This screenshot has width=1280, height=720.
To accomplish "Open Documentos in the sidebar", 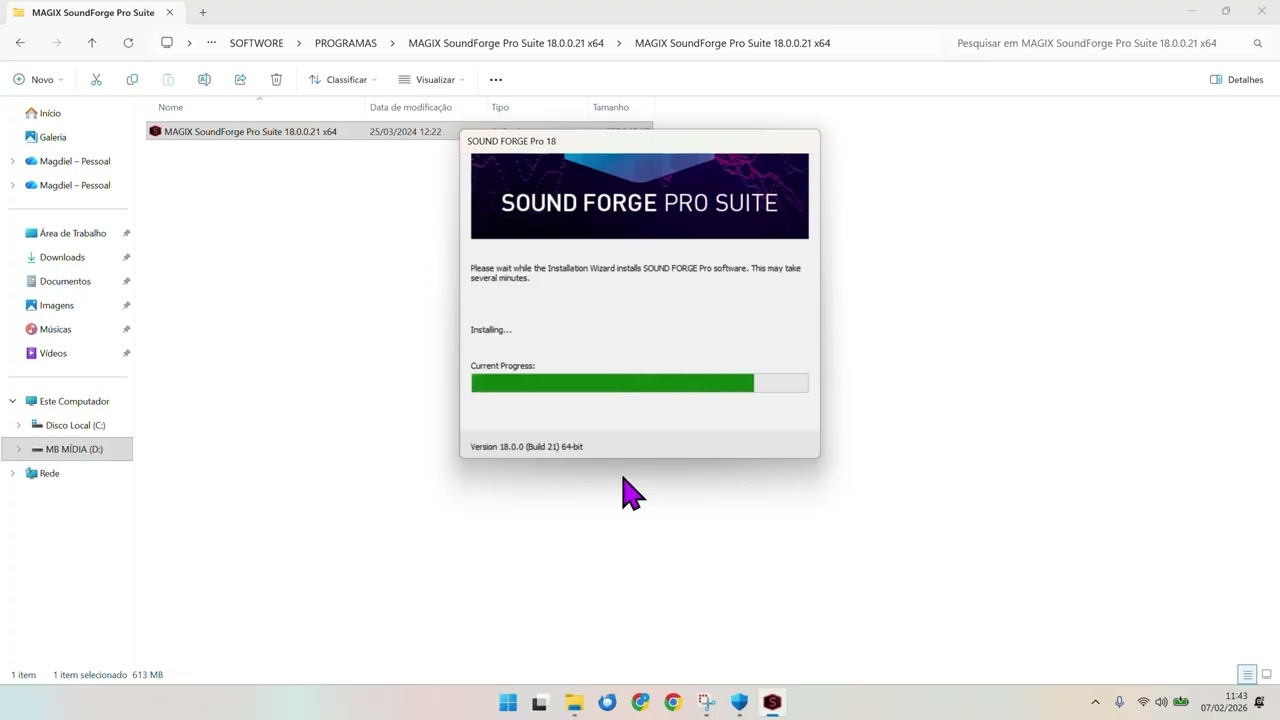I will point(58,281).
